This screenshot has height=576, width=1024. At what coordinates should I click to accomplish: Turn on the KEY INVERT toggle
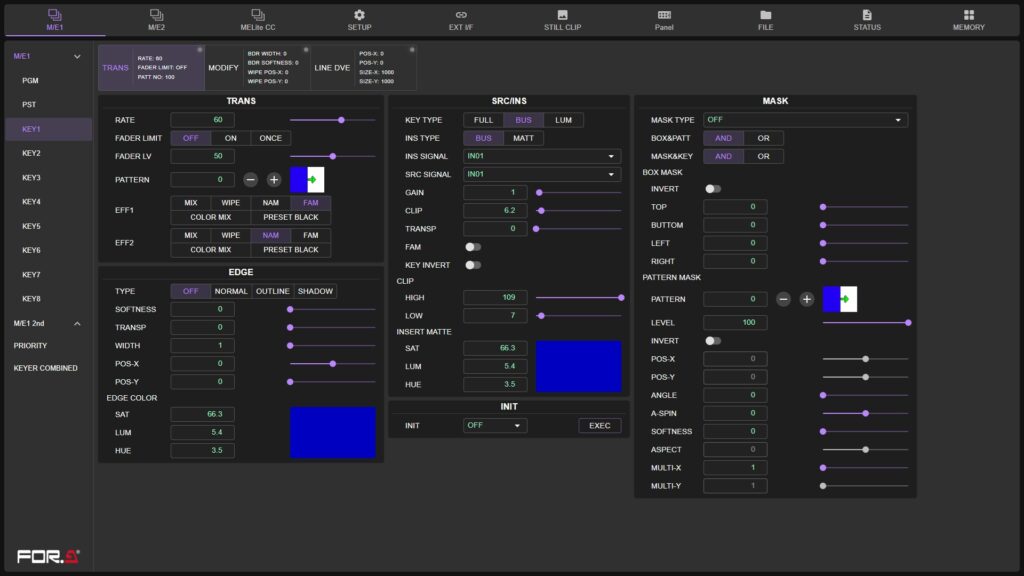click(472, 265)
